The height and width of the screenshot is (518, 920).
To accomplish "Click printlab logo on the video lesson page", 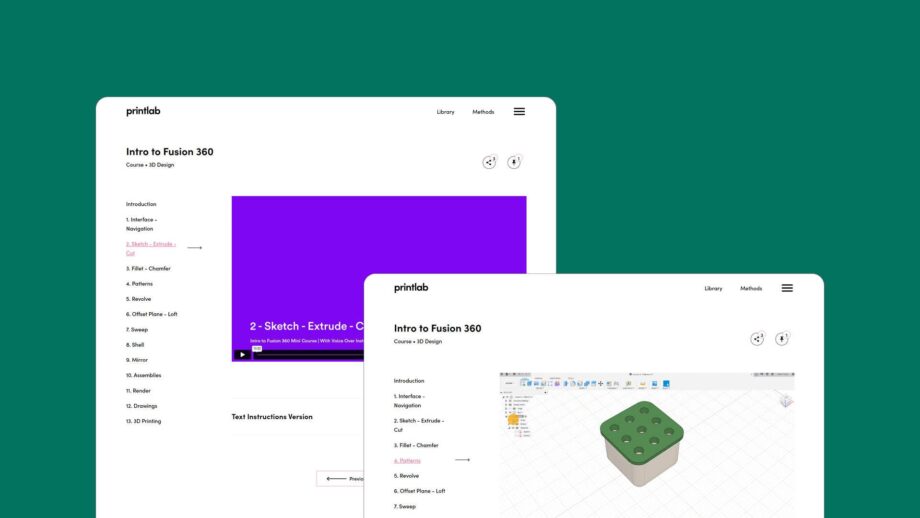I will [143, 111].
